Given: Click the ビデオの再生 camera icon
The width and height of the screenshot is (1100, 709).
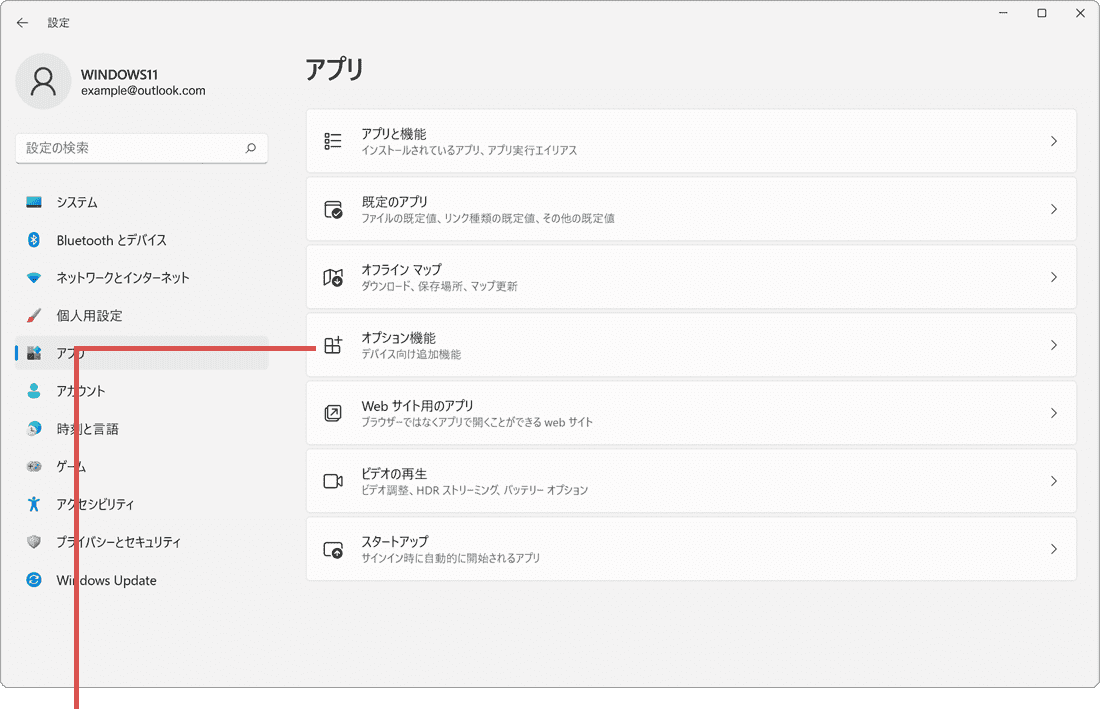Looking at the screenshot, I should 333,480.
